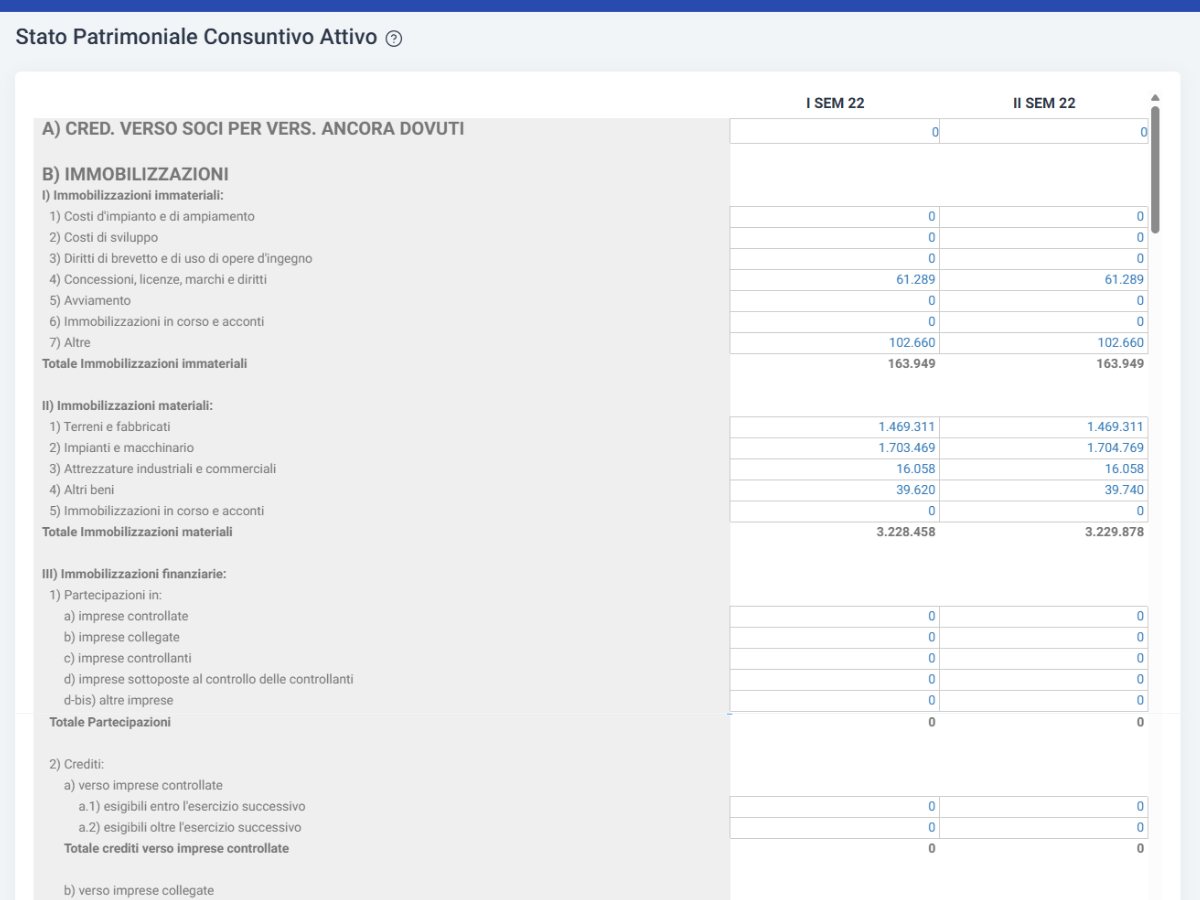Select II SEM 22 Costi di sviluppo field
1200x900 pixels.
click(x=1044, y=238)
